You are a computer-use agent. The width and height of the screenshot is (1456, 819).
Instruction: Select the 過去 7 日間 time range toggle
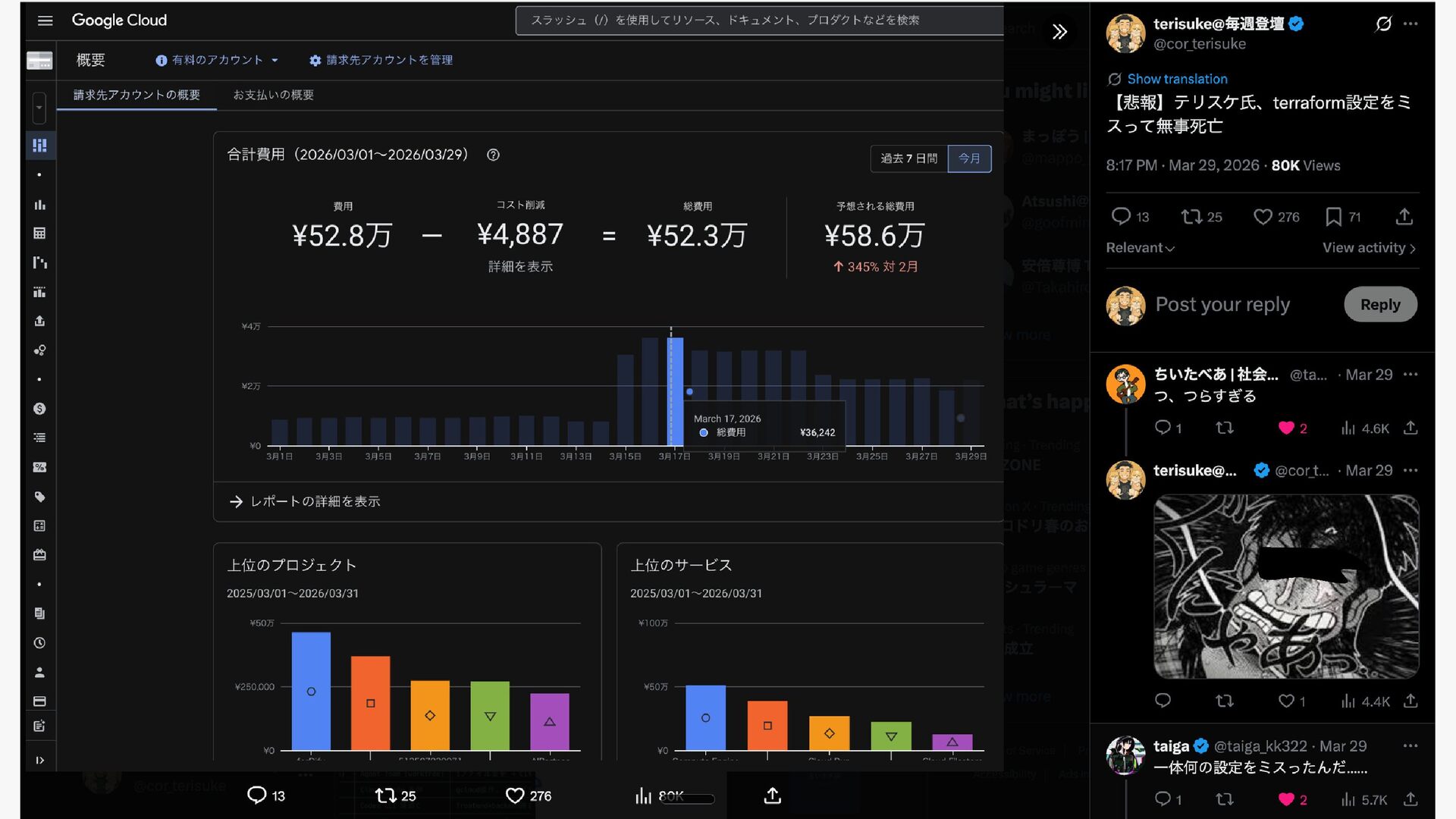click(x=908, y=158)
